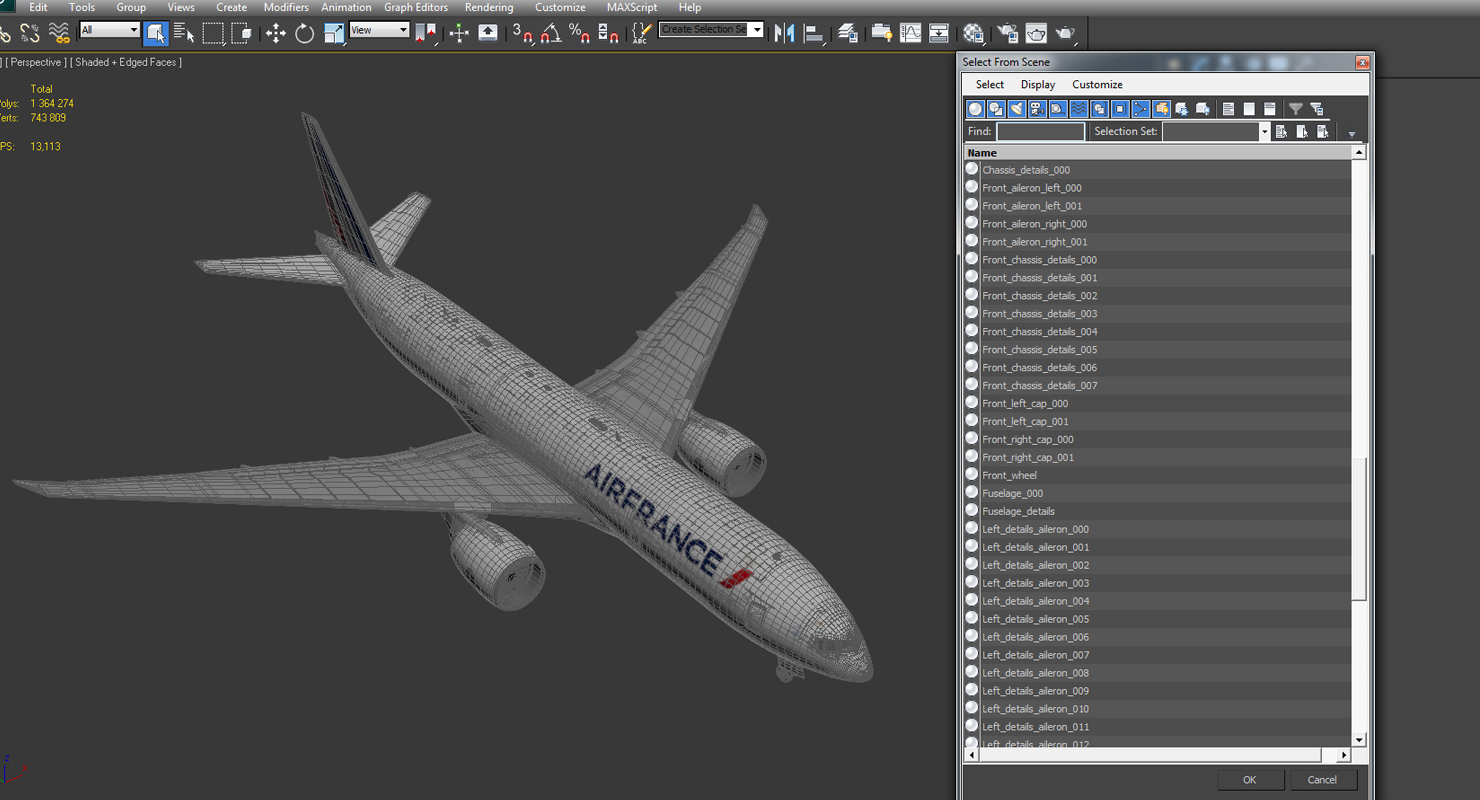1480x800 pixels.
Task: Open the reference coordinate 'View' dropdown
Action: click(x=379, y=30)
